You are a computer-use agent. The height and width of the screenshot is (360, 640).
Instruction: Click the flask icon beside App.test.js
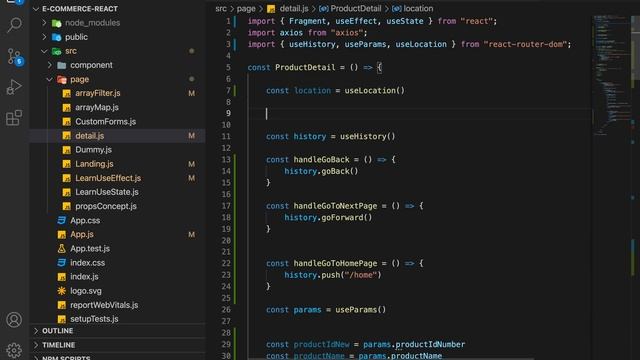[62, 249]
